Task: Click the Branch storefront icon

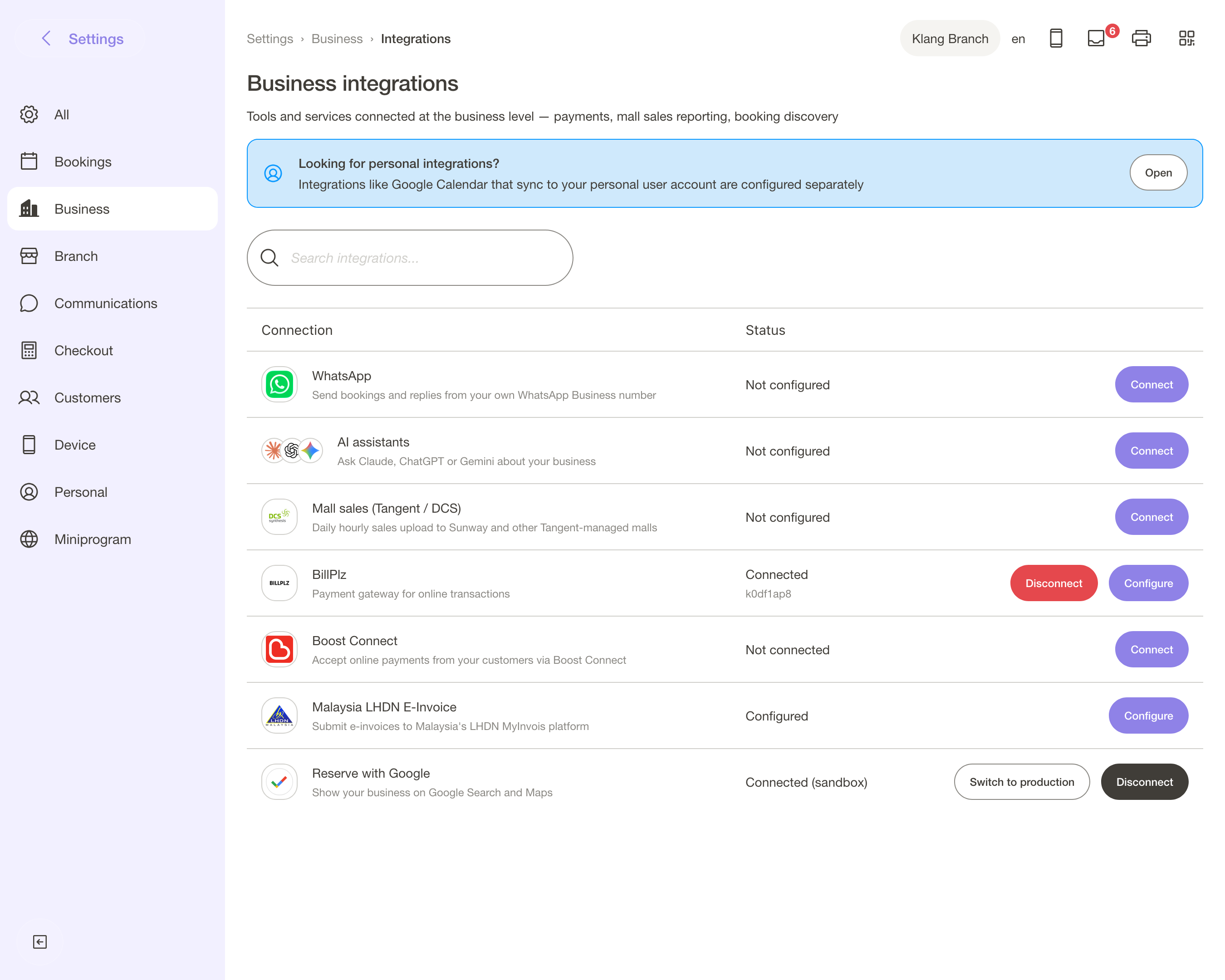Action: pyautogui.click(x=29, y=256)
